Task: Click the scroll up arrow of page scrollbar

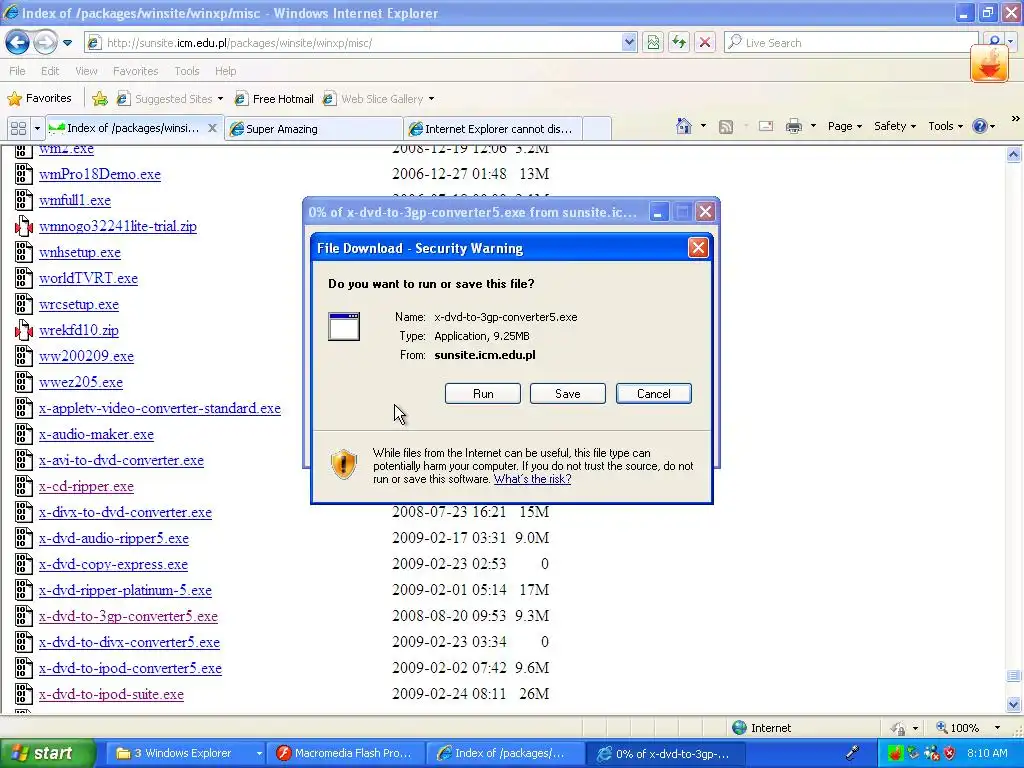Action: [1014, 154]
